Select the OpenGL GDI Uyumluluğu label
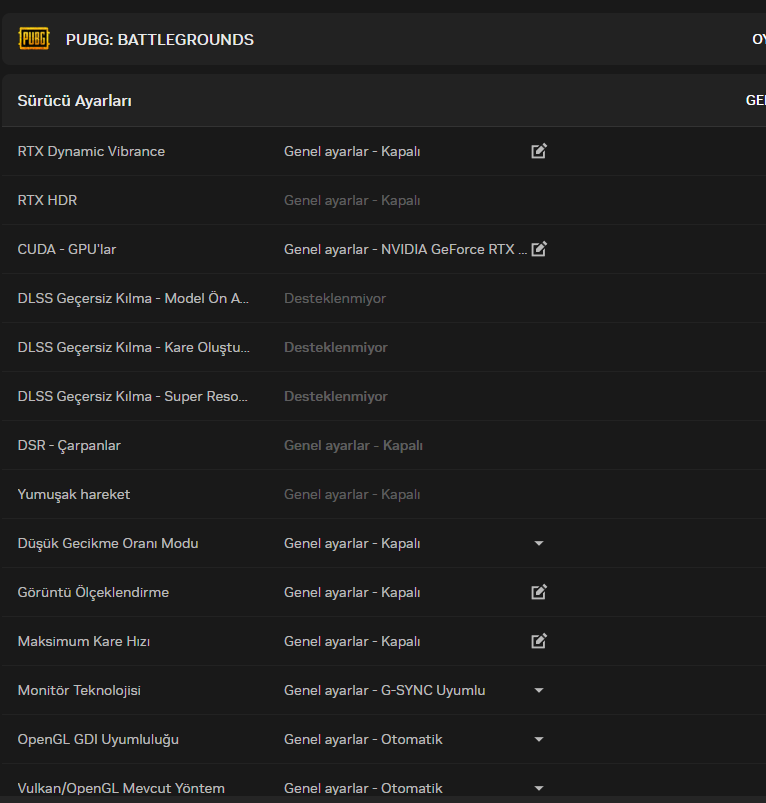The height and width of the screenshot is (803, 766). pos(98,739)
